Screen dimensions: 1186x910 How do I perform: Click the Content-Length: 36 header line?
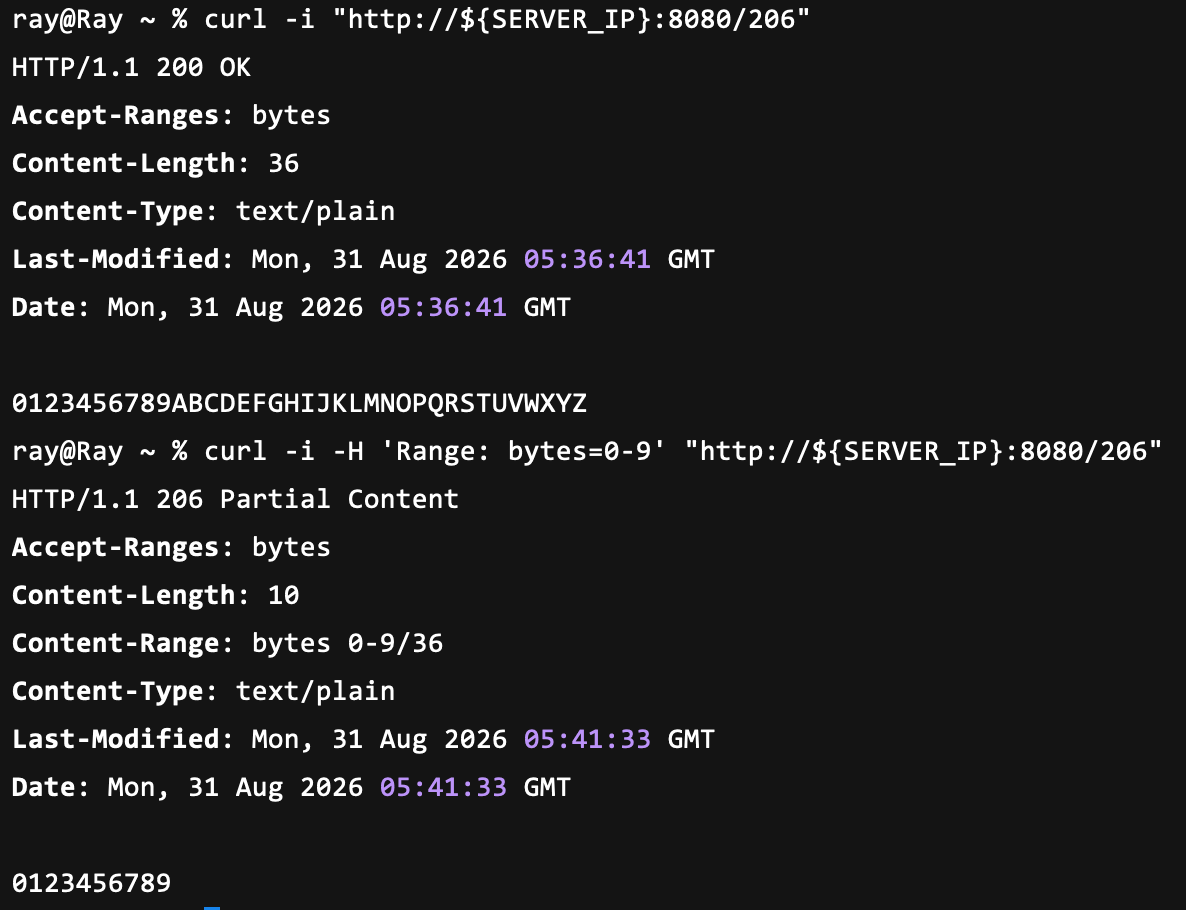[156, 163]
